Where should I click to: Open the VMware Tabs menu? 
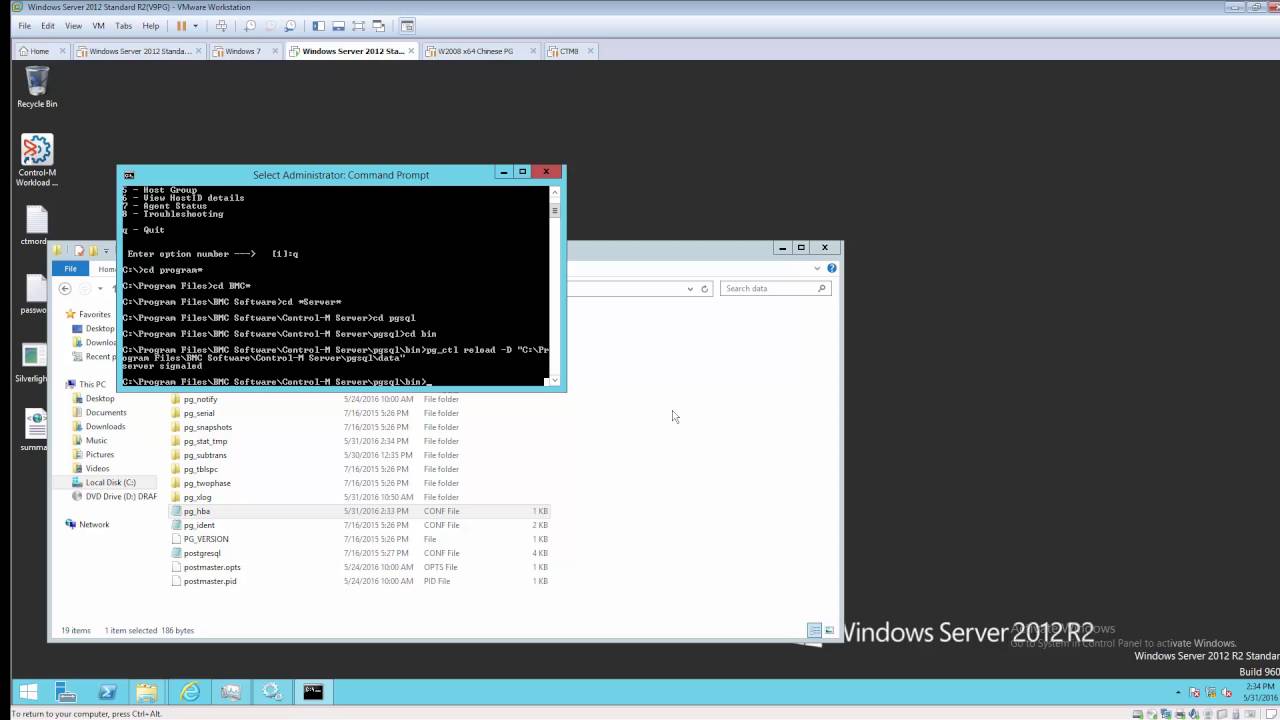(123, 26)
